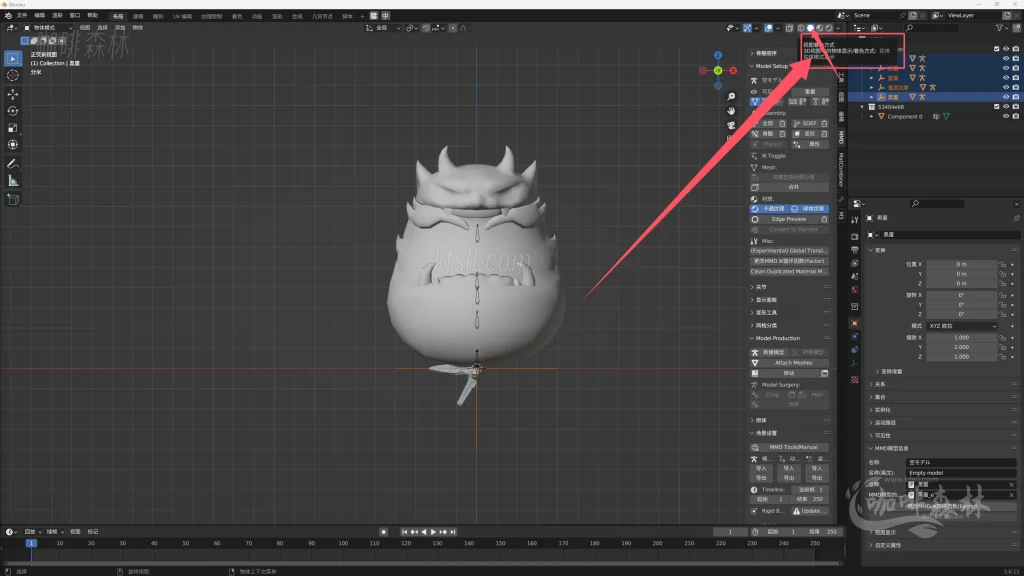The image size is (1024, 576).
Task: Click the pan view hand icon
Action: pos(732,111)
